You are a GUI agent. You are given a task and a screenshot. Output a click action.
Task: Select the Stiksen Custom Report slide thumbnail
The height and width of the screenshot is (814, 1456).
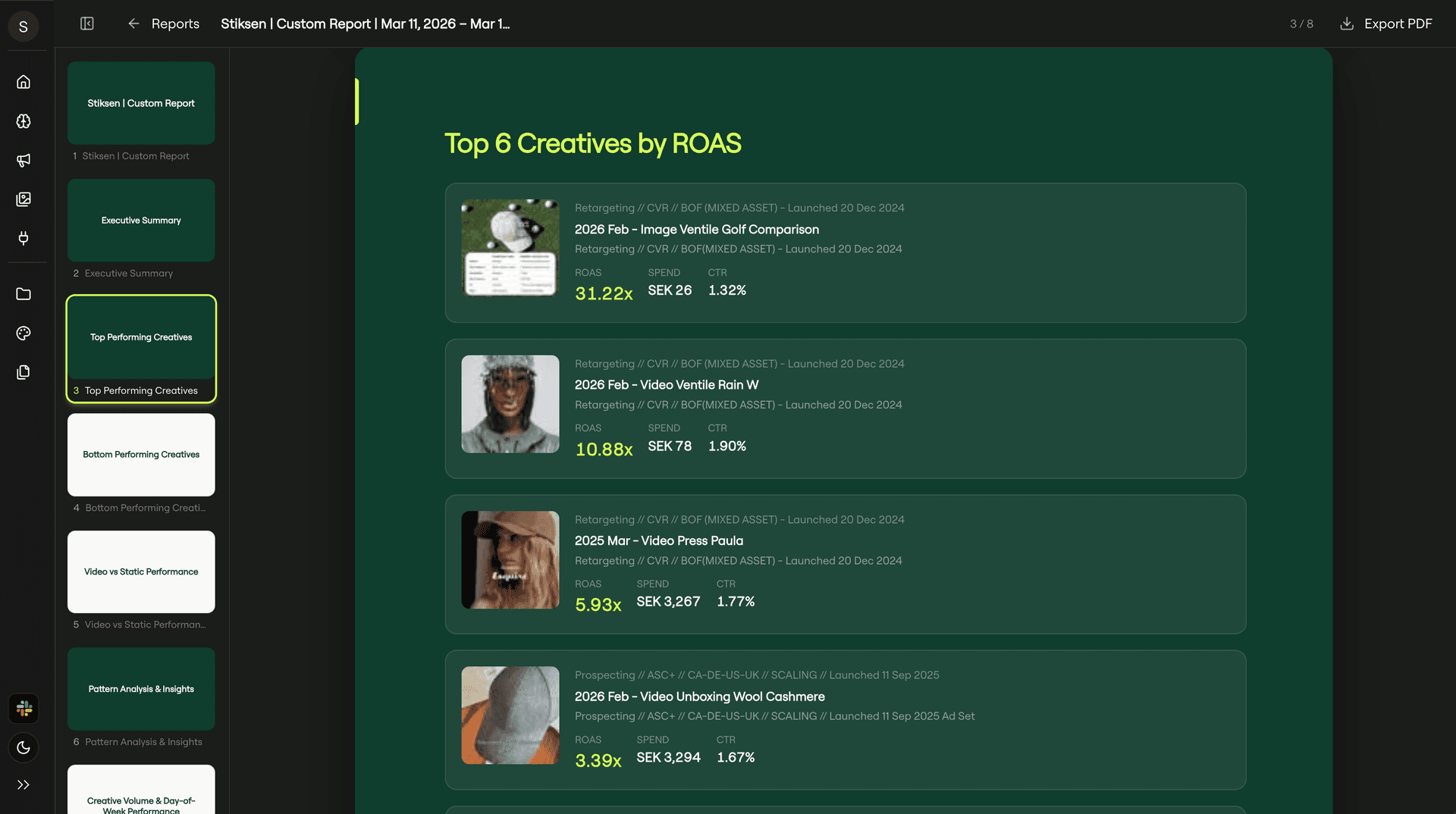pos(141,103)
